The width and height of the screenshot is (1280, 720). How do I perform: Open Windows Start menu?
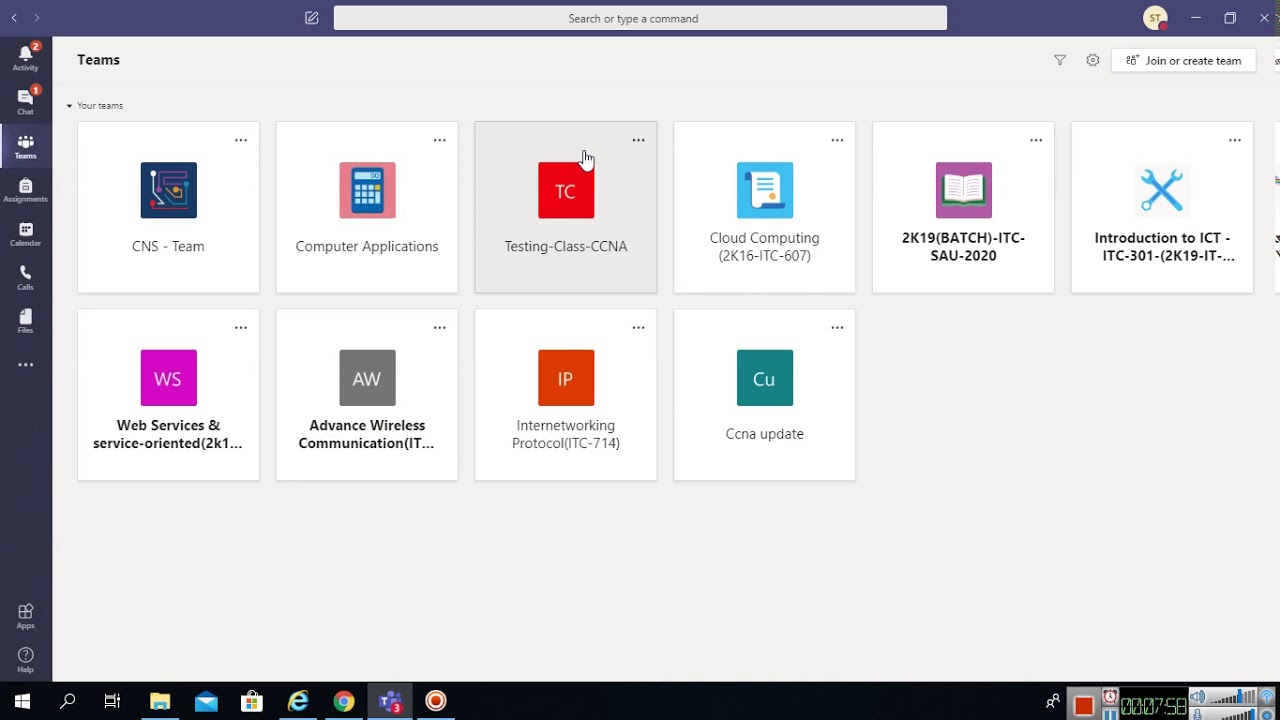(22, 701)
